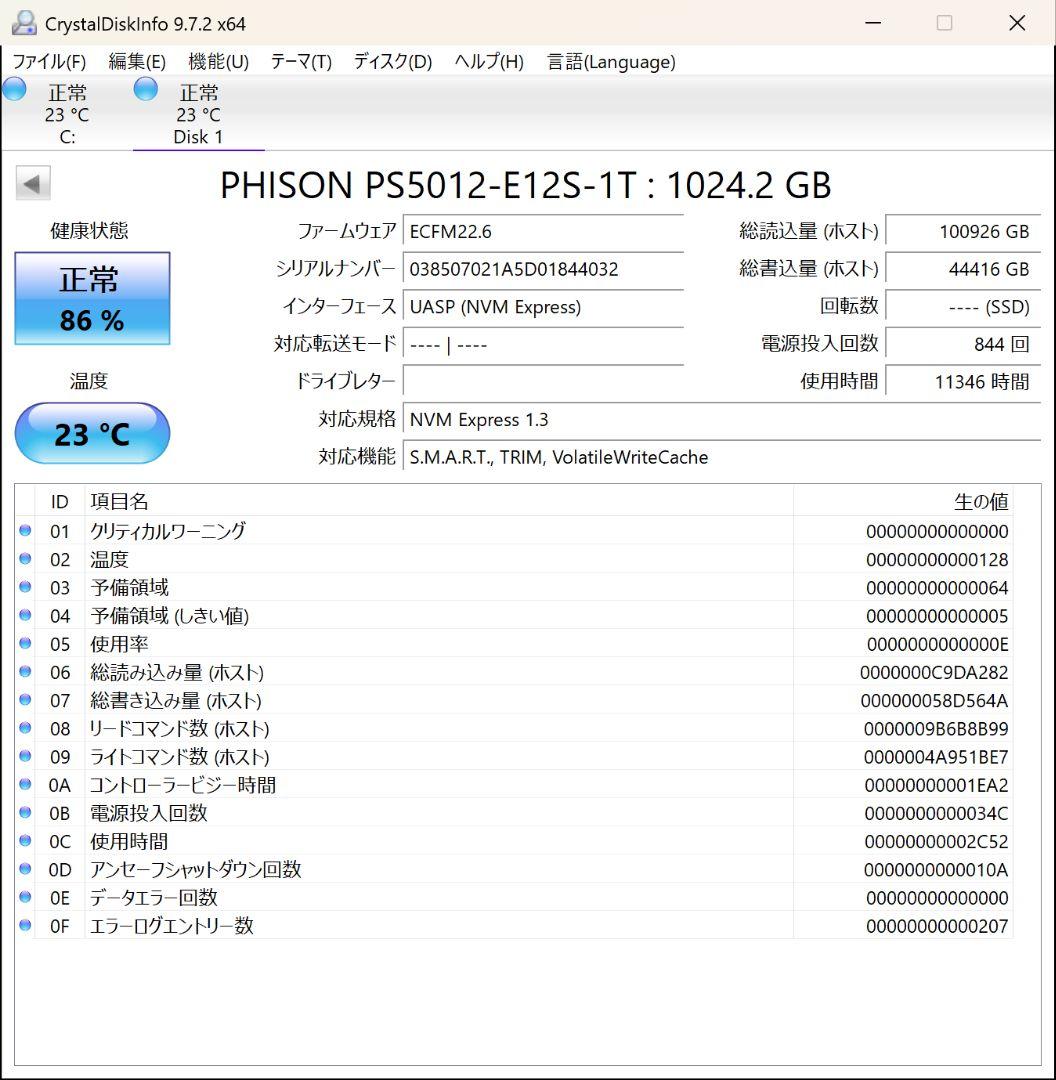Switch to the C: drive tab

(x=66, y=112)
